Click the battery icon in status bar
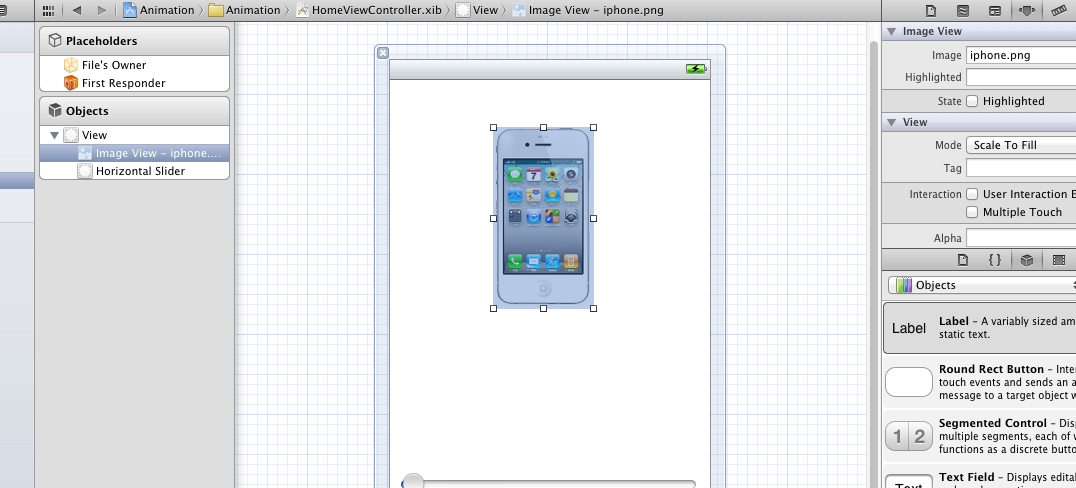The image size is (1076, 488). click(696, 69)
